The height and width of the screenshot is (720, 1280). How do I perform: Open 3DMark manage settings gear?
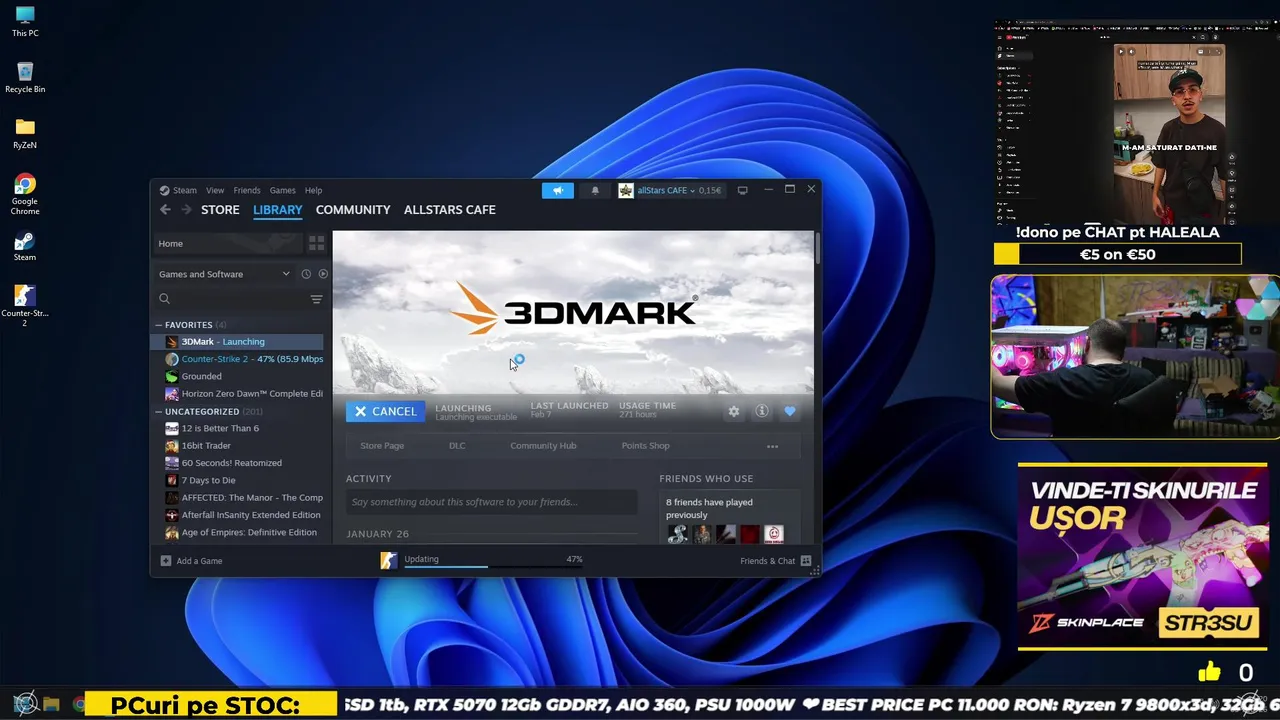[x=734, y=411]
